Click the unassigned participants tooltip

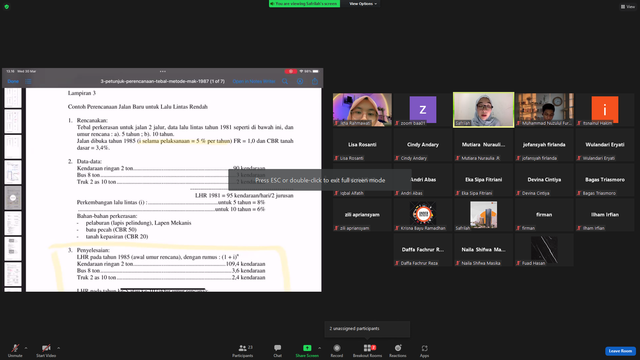click(x=367, y=329)
